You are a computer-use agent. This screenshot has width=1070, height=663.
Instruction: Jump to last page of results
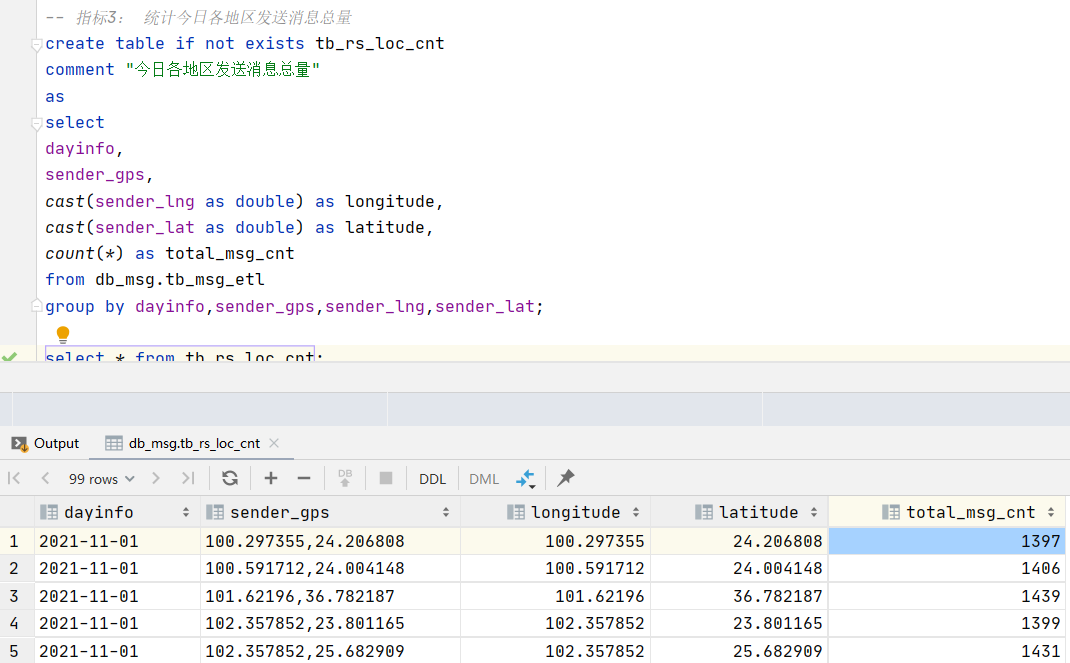click(188, 478)
